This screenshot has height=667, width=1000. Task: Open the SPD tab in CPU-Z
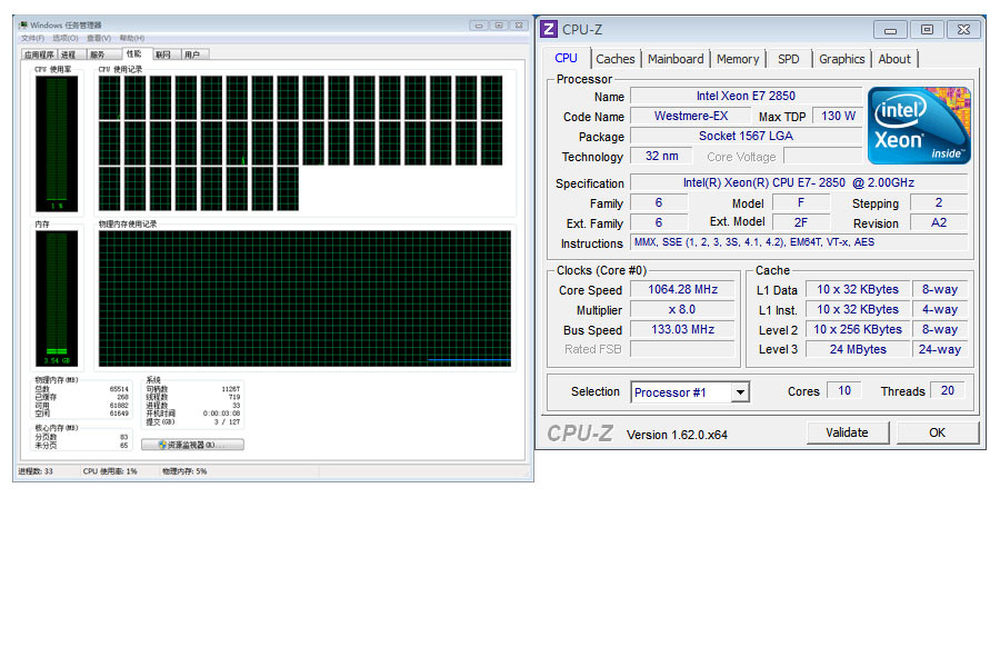click(788, 59)
